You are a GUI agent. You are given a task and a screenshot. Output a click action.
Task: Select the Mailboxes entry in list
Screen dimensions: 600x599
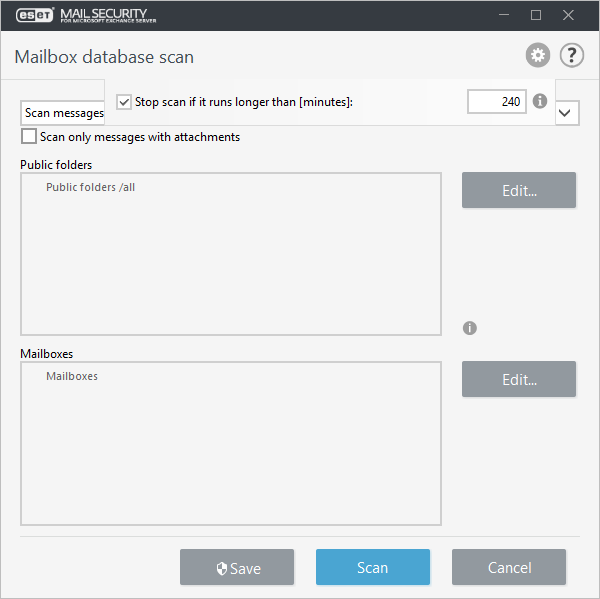pyautogui.click(x=72, y=376)
